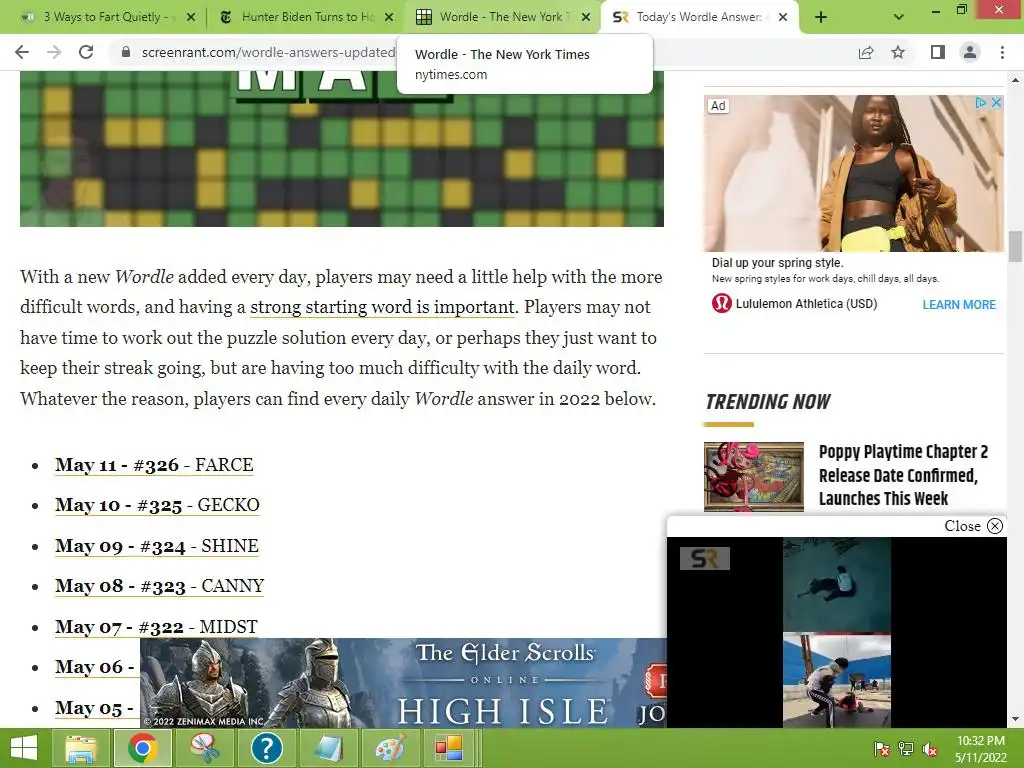
Task: Click LEARN MORE in Lululemon ad
Action: [959, 304]
